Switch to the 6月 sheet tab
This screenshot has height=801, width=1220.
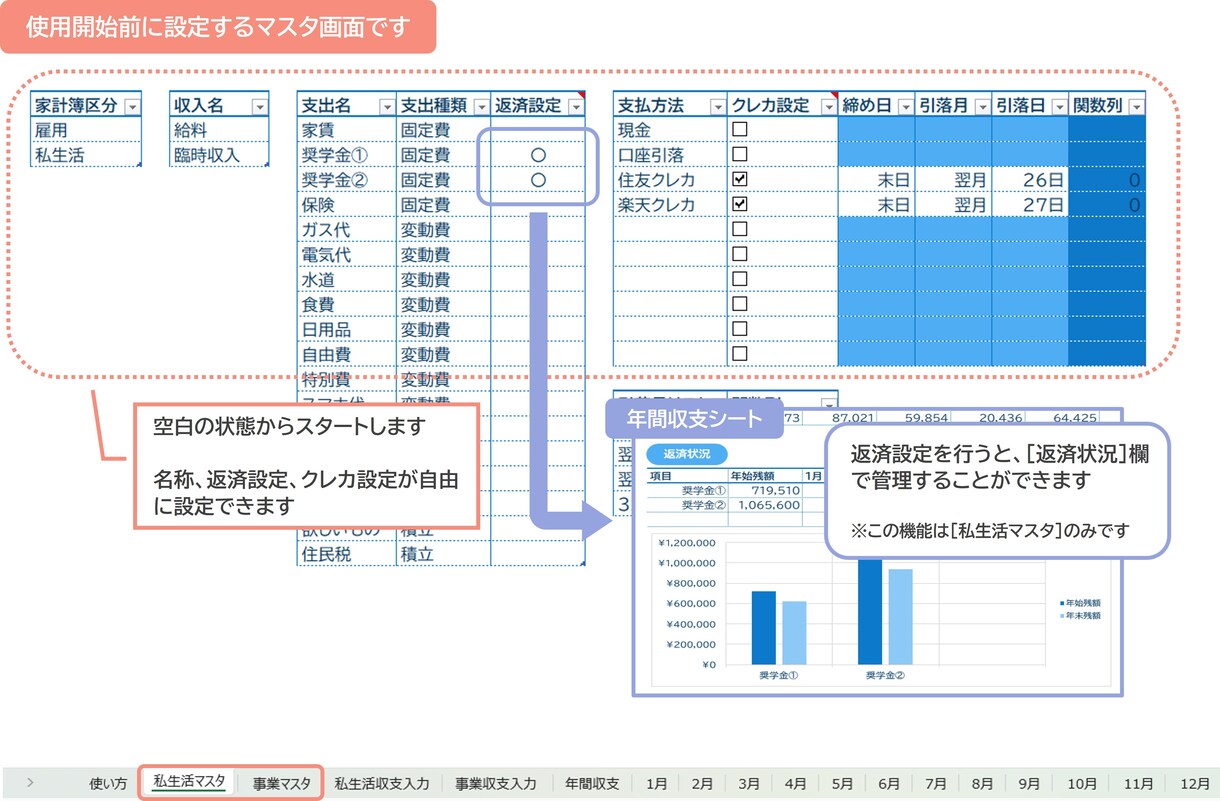click(x=889, y=784)
